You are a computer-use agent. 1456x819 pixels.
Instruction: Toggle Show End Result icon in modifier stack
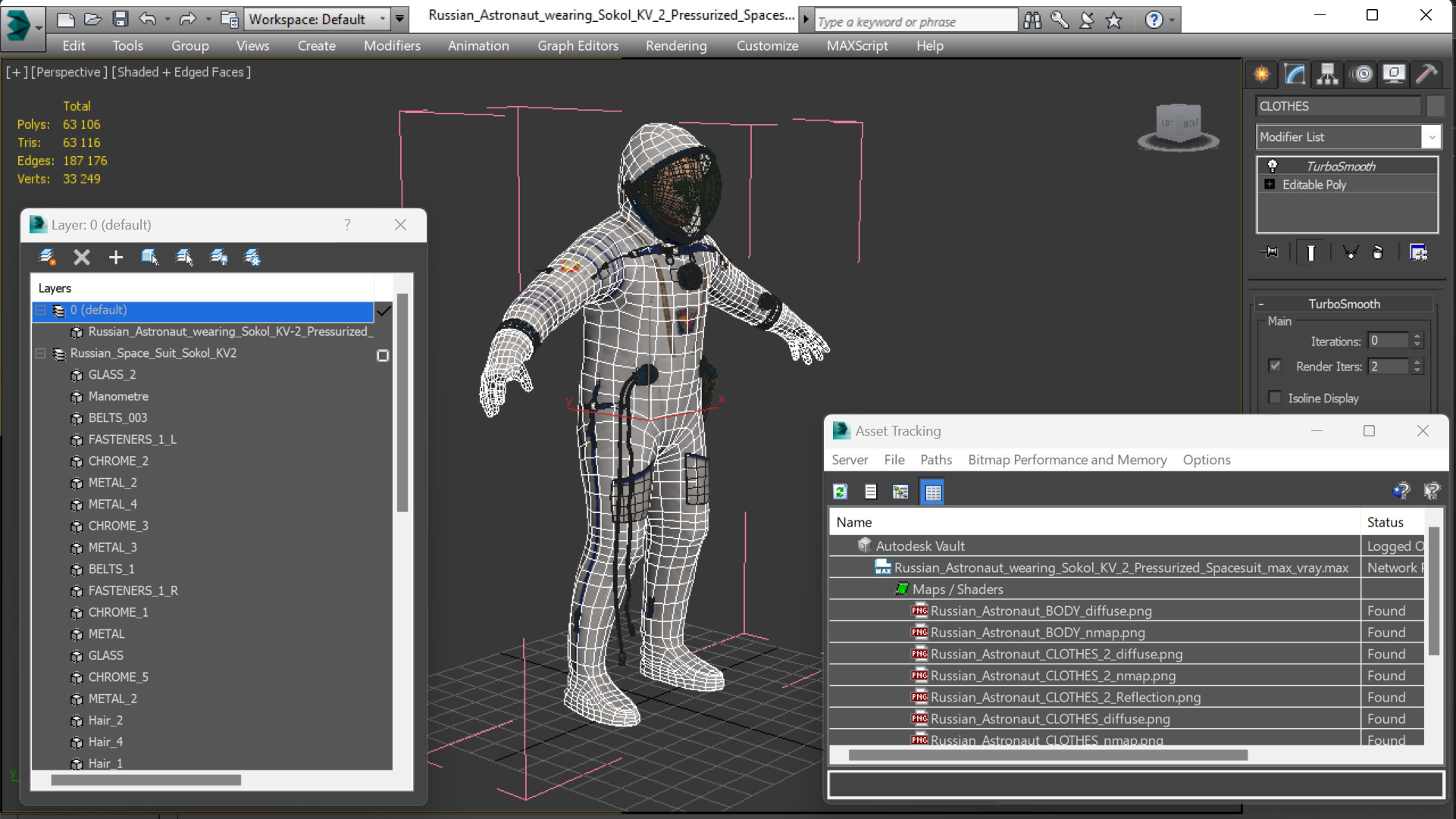coord(1310,252)
